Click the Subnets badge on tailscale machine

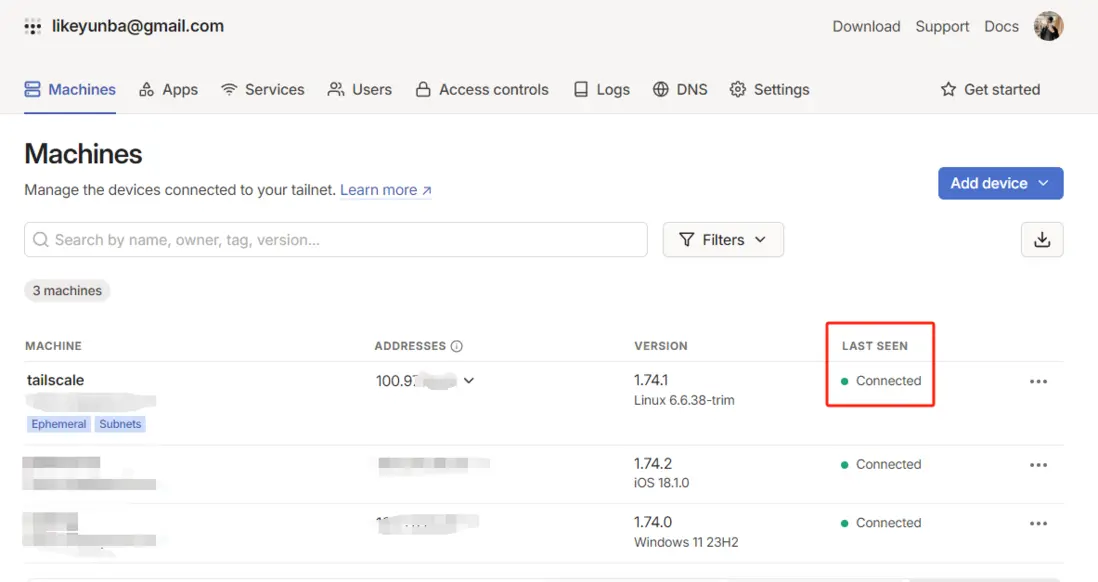click(x=120, y=424)
